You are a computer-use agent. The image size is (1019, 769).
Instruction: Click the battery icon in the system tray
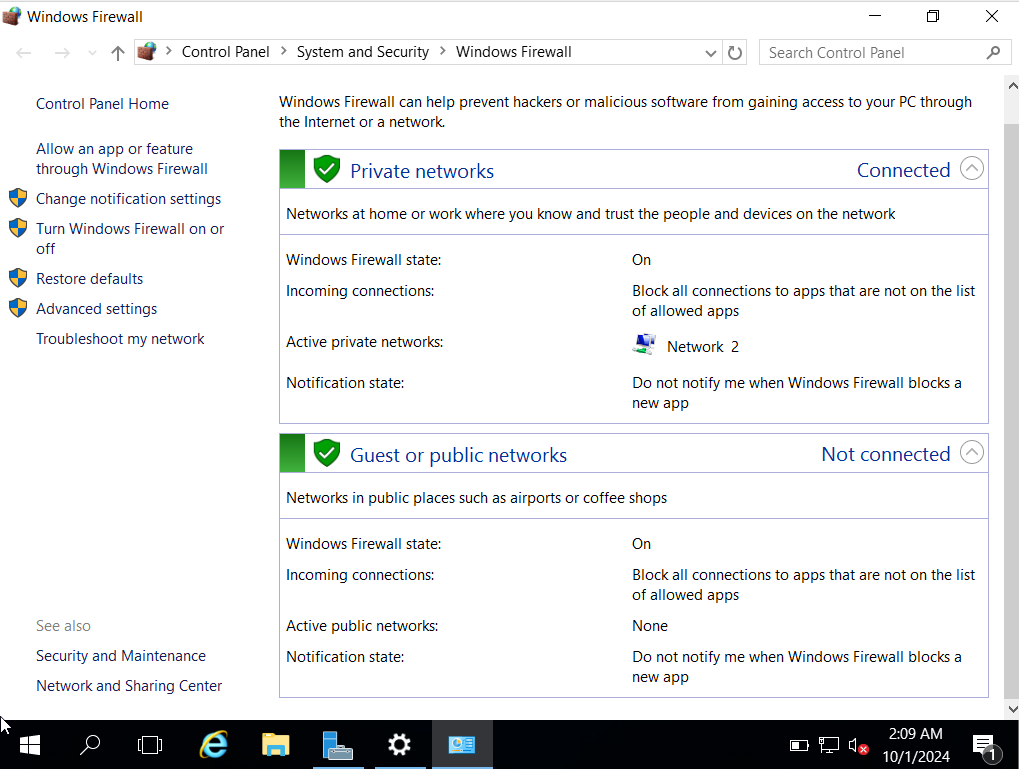pos(799,746)
